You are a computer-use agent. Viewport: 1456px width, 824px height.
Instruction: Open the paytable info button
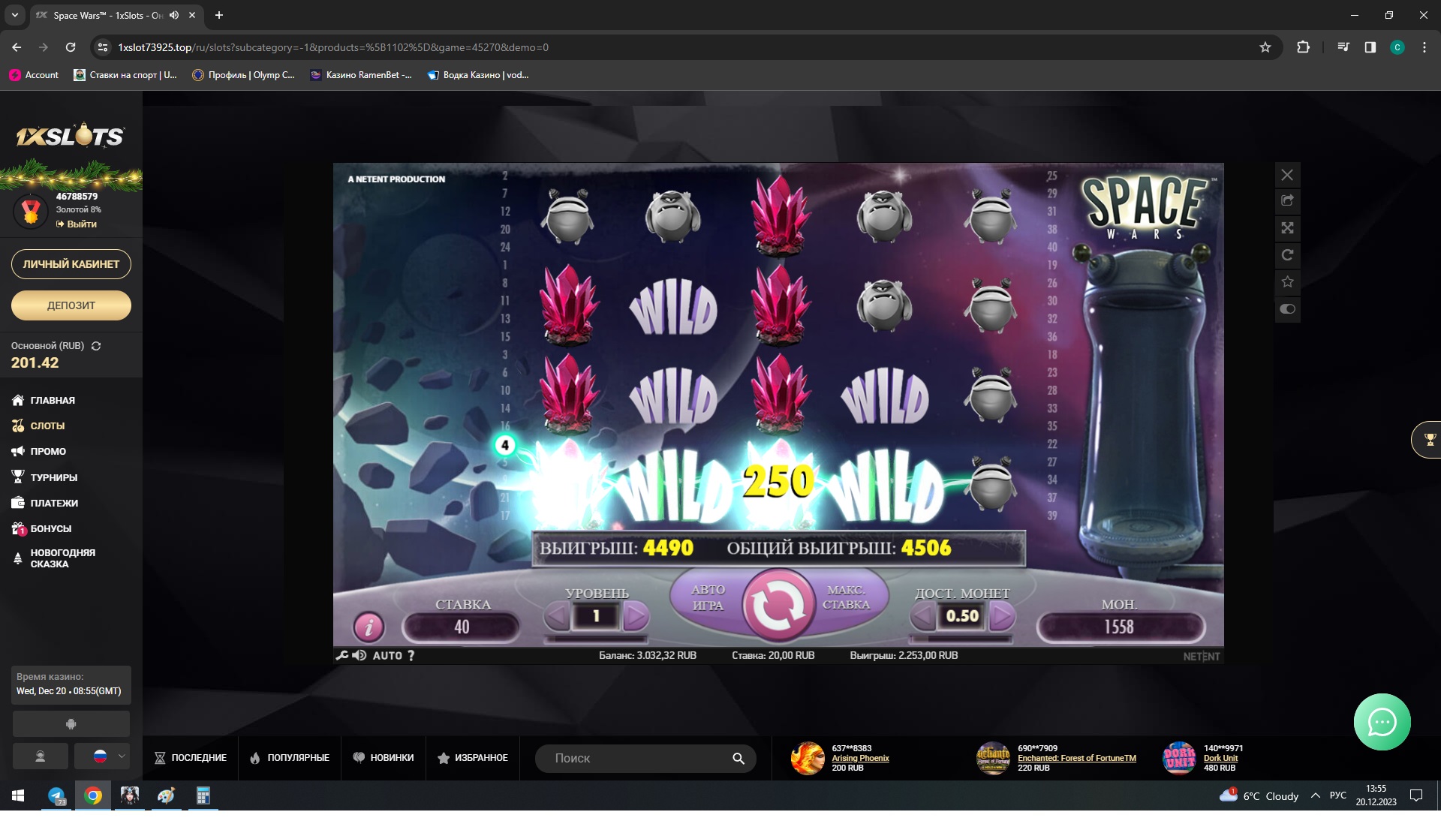[369, 627]
